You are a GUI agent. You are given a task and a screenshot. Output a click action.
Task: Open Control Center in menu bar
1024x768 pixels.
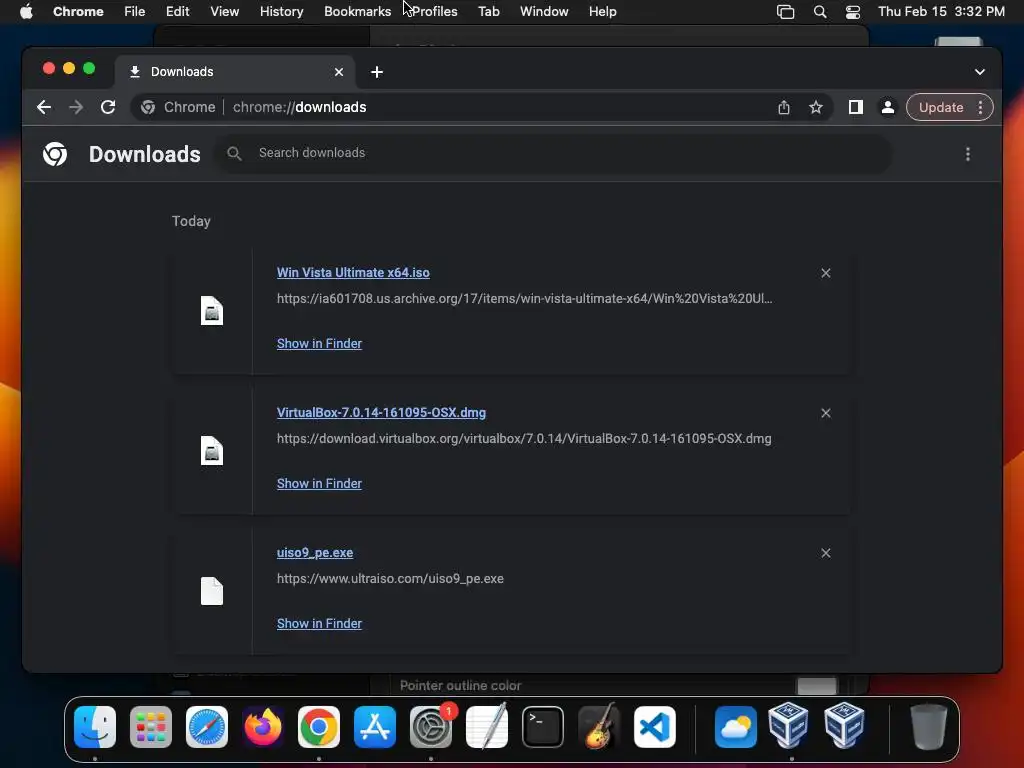coord(853,11)
